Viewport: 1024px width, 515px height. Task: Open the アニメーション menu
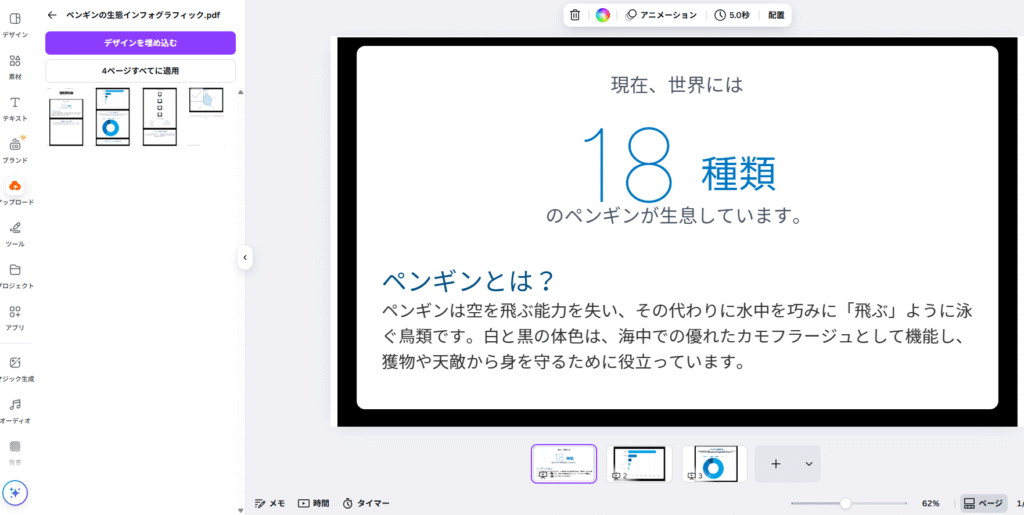(661, 15)
